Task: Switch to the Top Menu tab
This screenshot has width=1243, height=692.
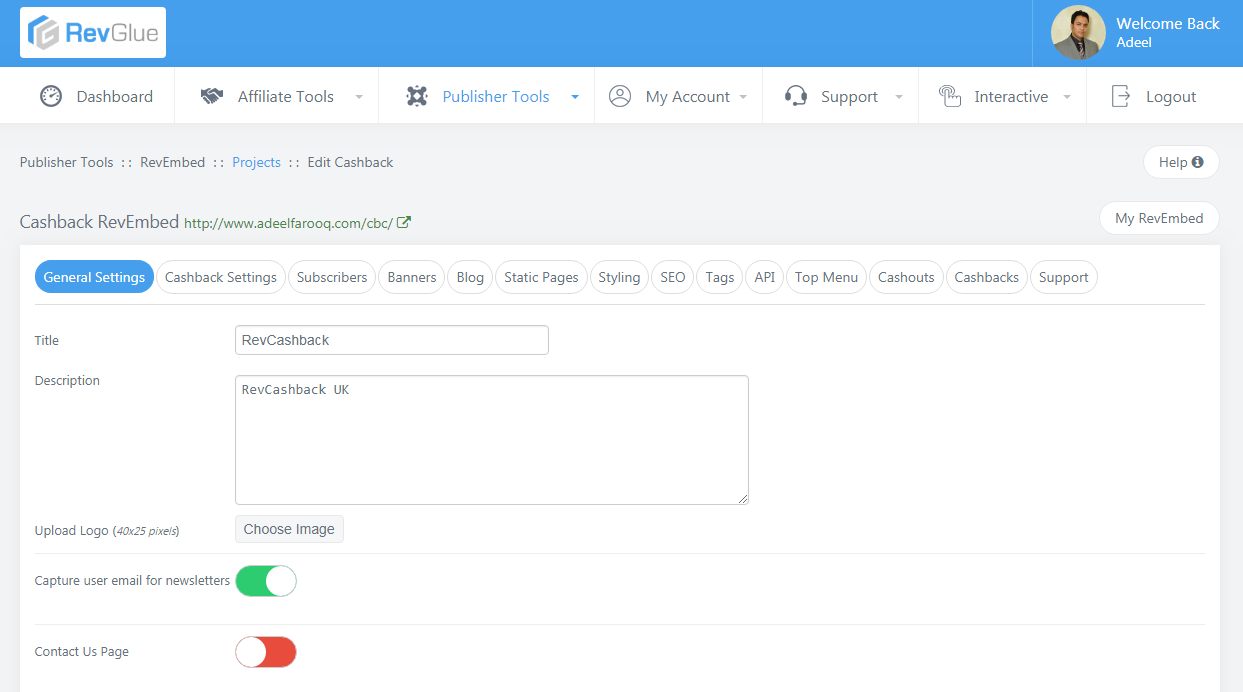Action: pos(827,277)
